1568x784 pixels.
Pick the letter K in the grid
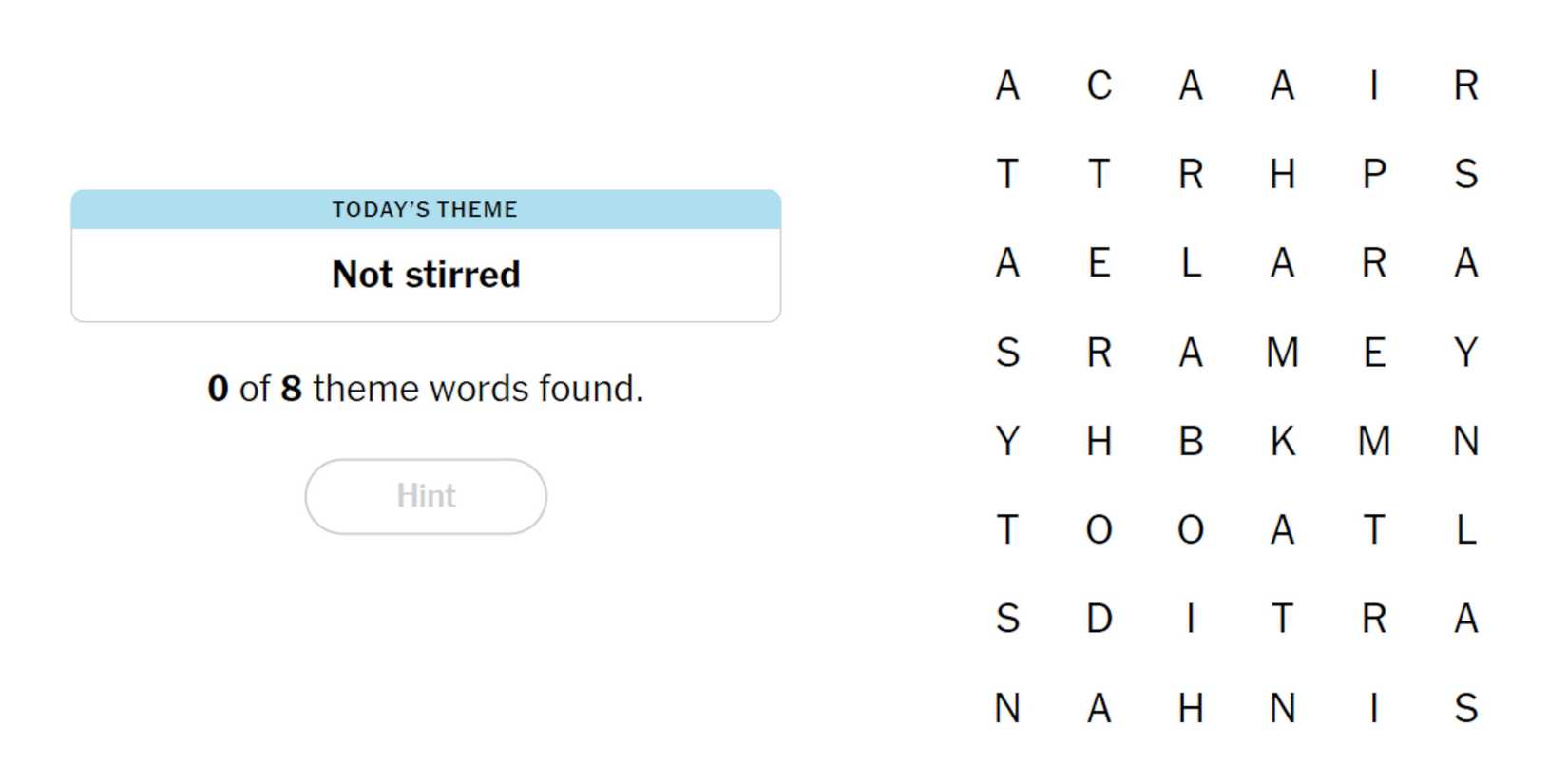pyautogui.click(x=1283, y=441)
